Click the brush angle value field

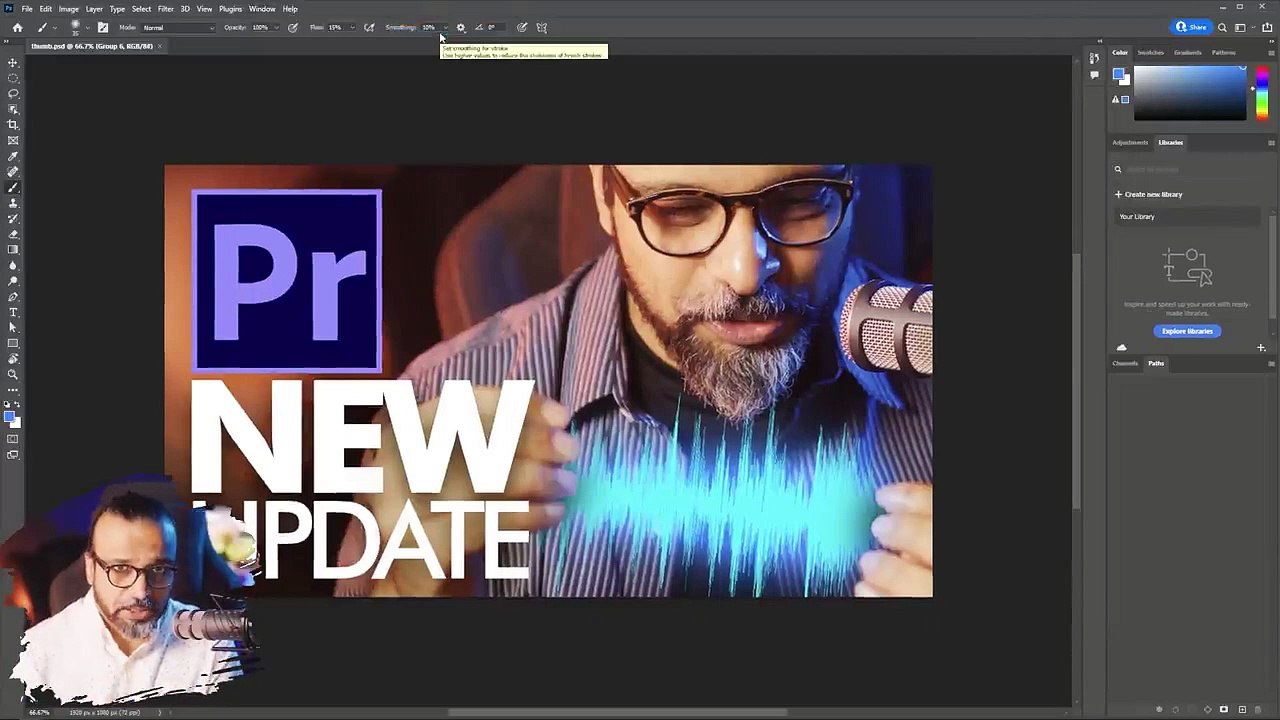[x=493, y=27]
